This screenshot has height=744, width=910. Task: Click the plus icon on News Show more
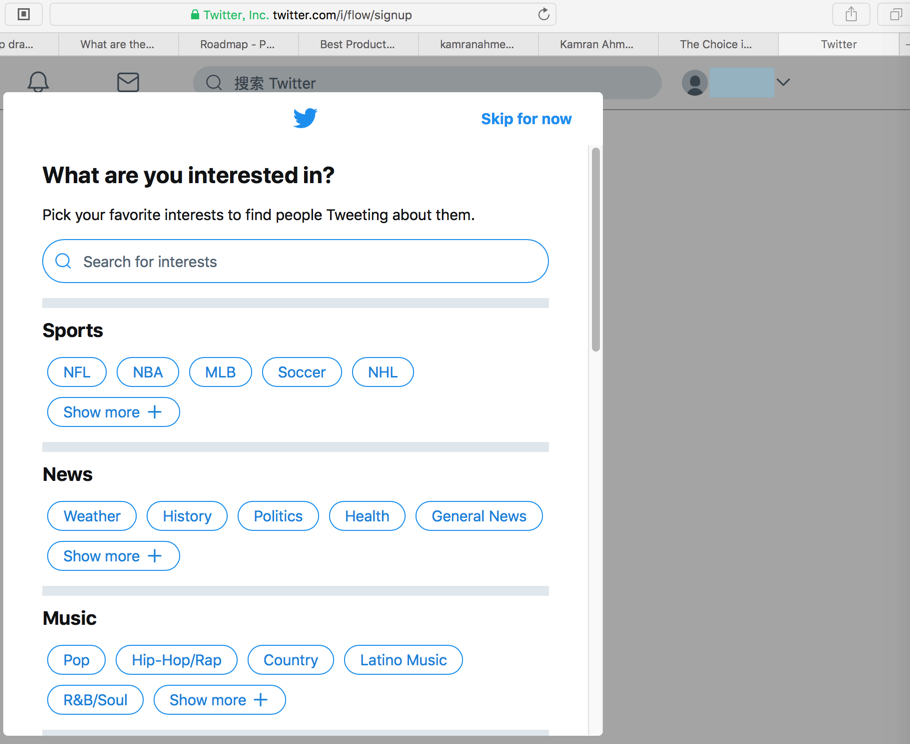(x=154, y=556)
